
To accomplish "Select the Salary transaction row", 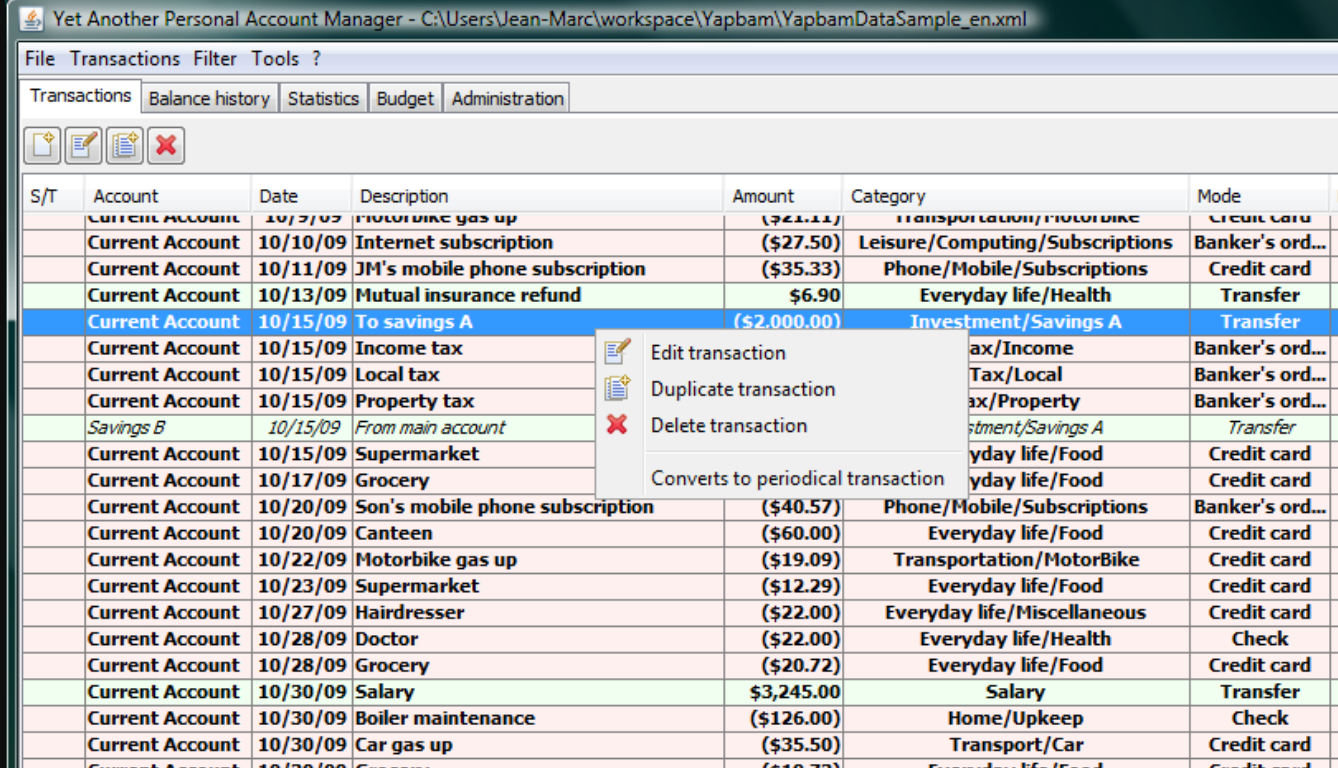I will coord(385,692).
